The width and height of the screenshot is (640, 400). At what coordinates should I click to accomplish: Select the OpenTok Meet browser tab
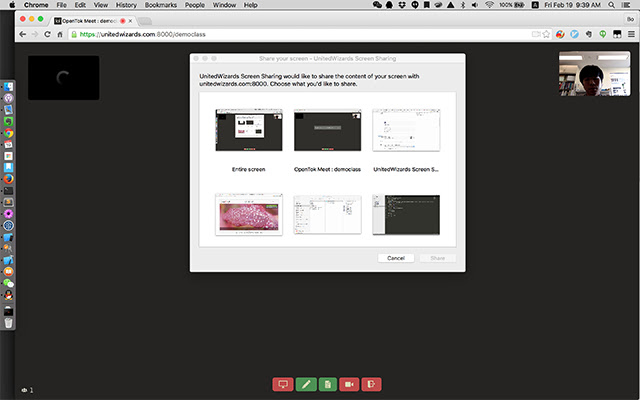coord(92,21)
